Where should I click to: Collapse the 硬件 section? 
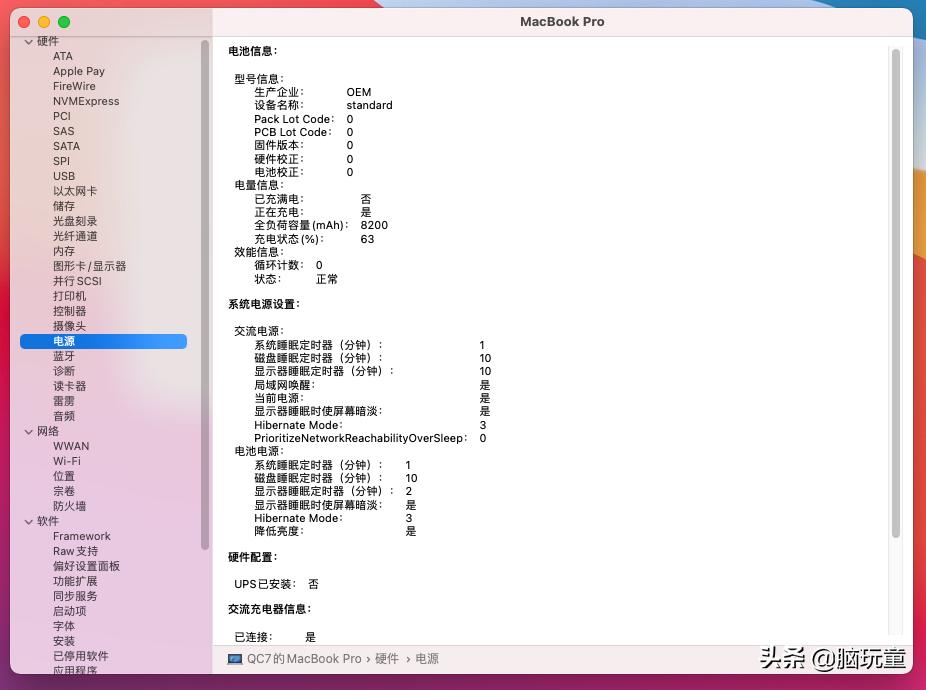click(31, 41)
